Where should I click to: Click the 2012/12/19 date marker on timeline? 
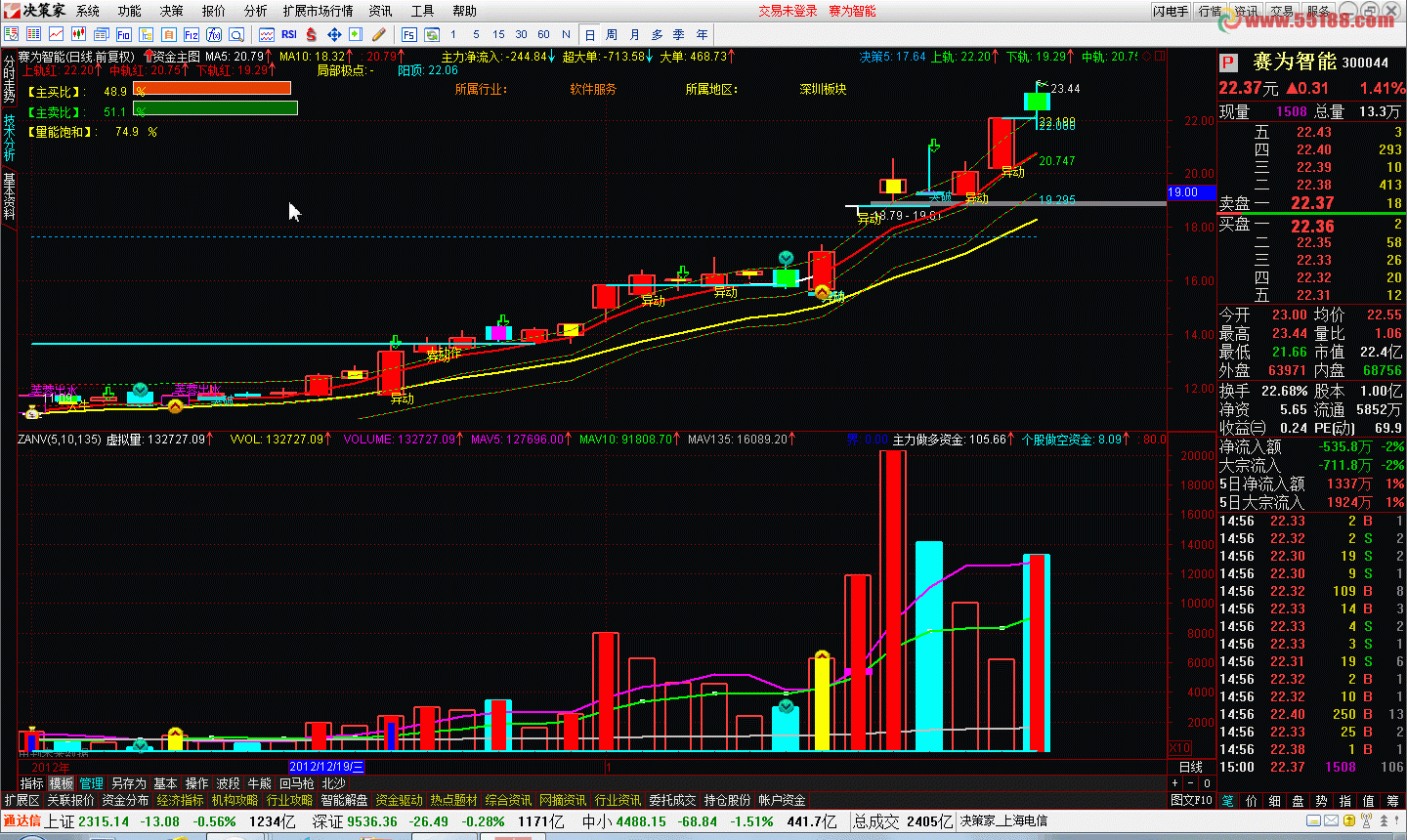[326, 767]
